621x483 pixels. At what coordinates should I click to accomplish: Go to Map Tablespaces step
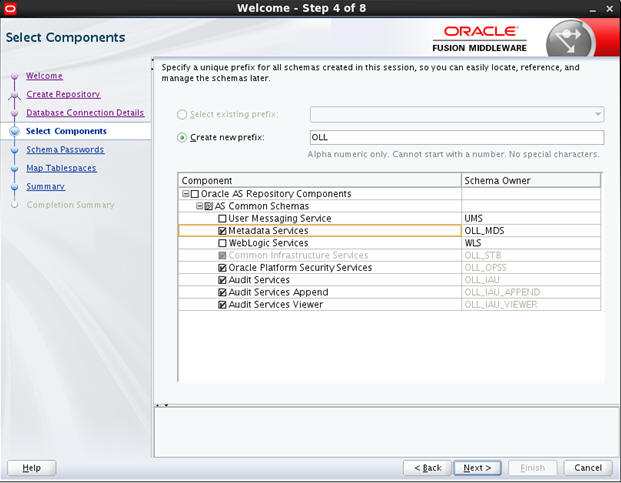(x=61, y=168)
